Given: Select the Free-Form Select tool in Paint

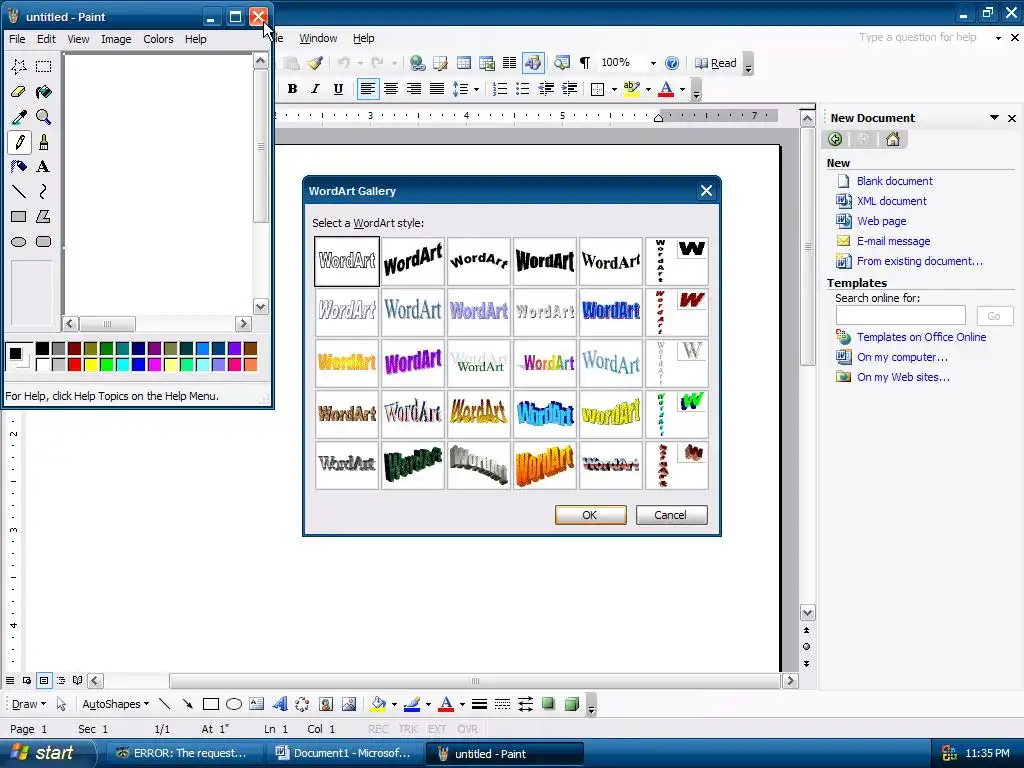Looking at the screenshot, I should click(x=18, y=67).
